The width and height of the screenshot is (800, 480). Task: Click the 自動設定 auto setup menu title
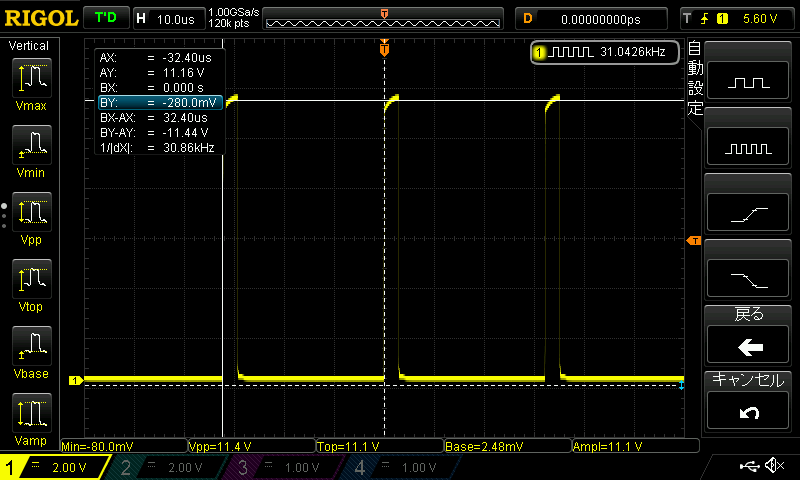pyautogui.click(x=695, y=78)
